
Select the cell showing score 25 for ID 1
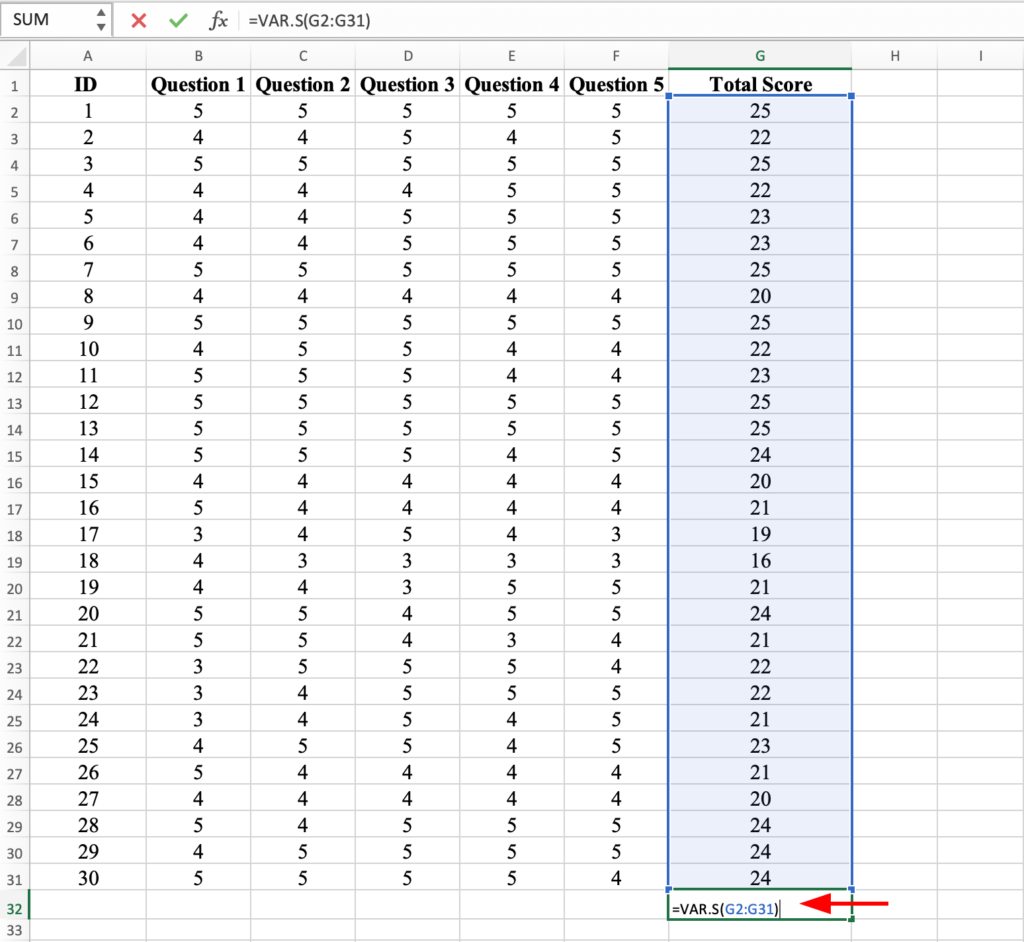point(760,111)
